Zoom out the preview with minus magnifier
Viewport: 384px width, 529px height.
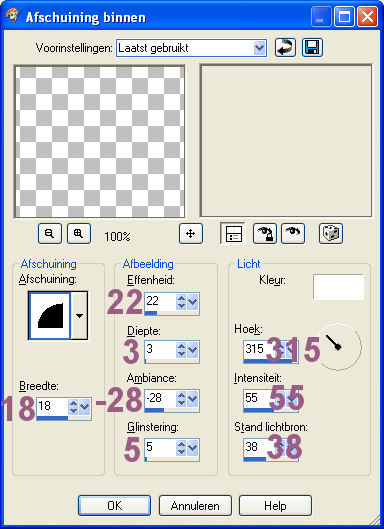tap(50, 233)
